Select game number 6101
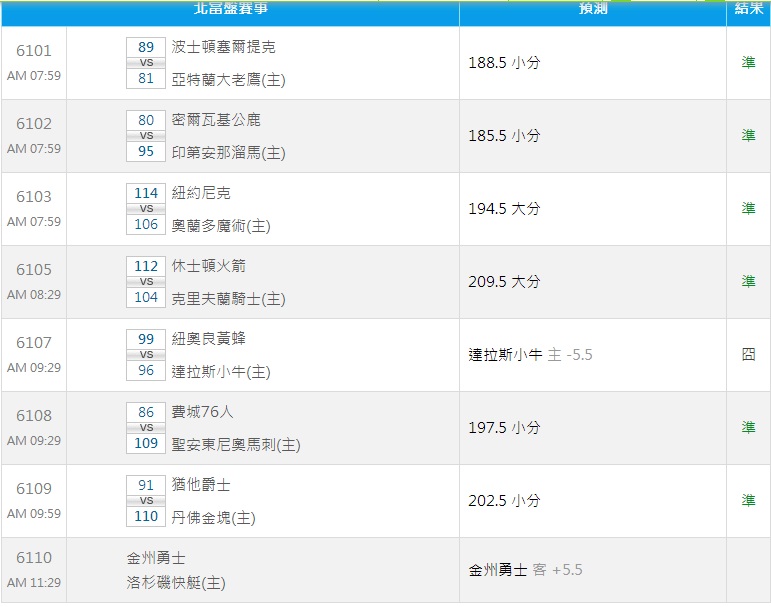 [34, 51]
